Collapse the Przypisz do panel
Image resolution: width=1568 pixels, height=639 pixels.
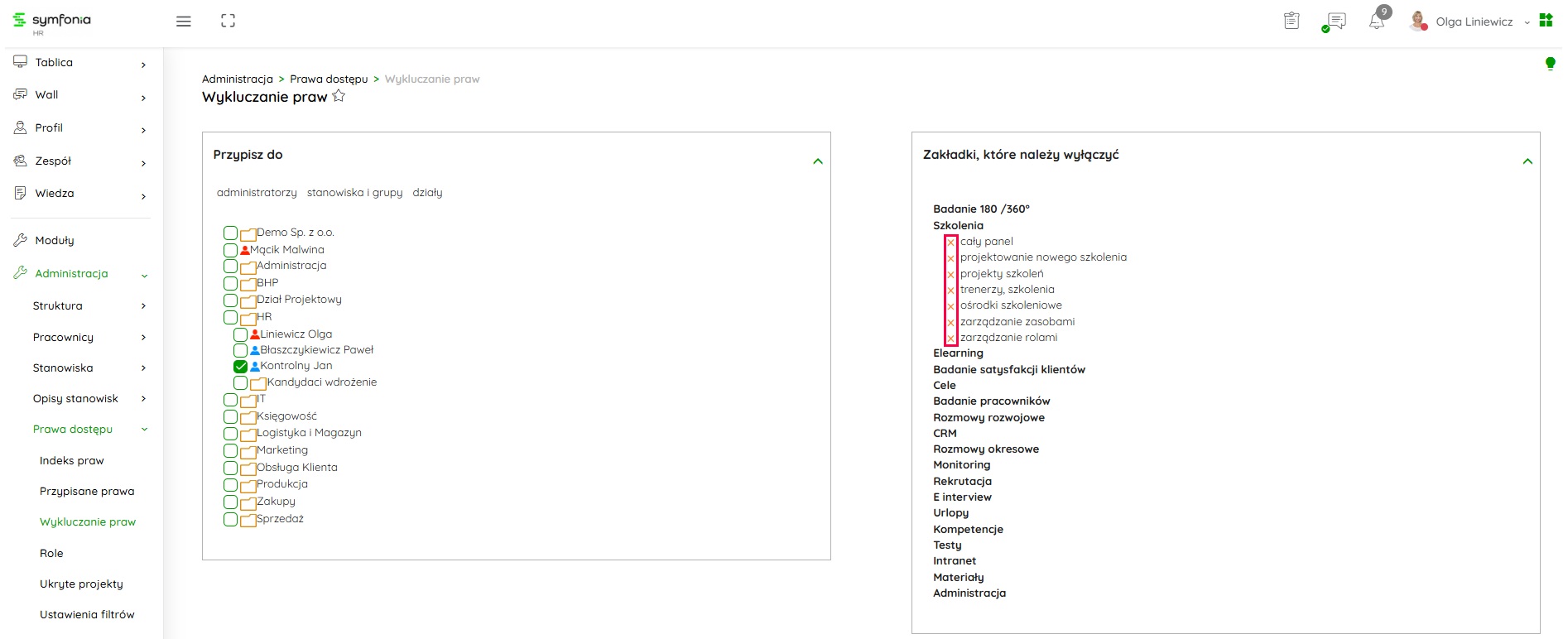tap(817, 161)
